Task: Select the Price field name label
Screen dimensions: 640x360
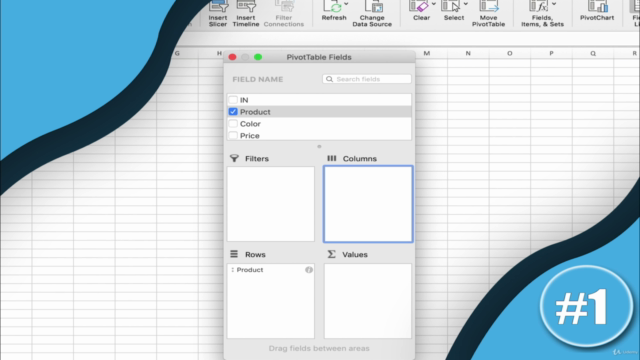Action: coord(250,136)
